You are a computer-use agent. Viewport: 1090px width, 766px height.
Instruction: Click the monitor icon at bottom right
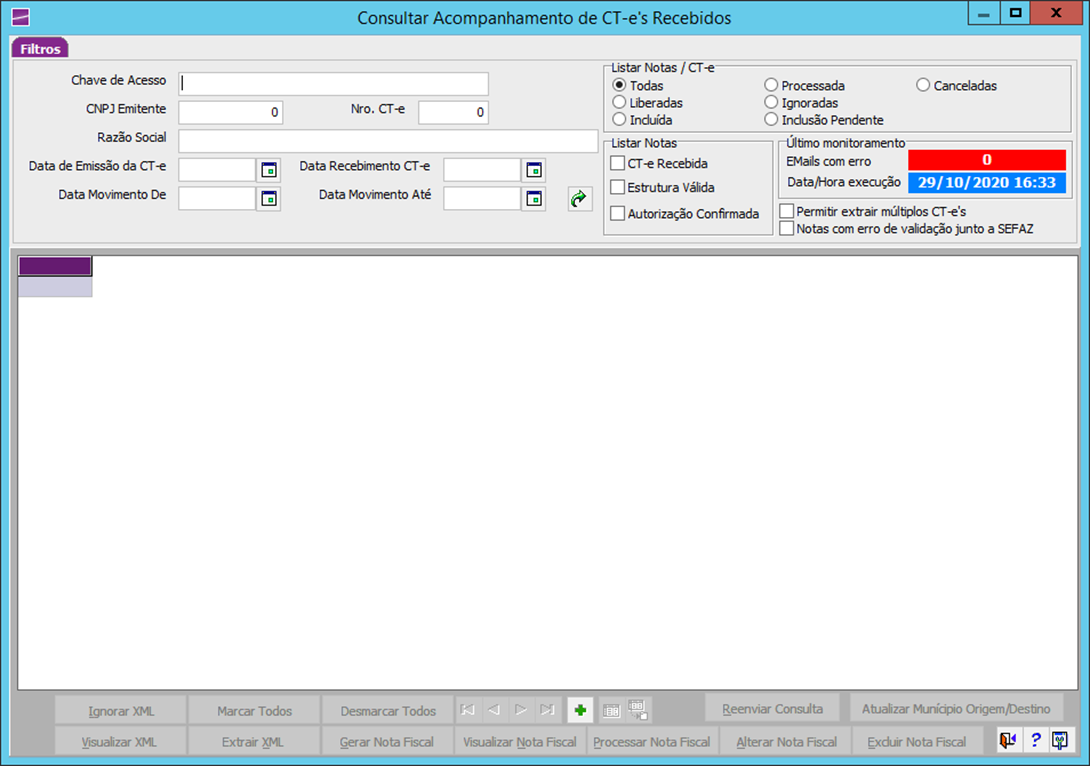coord(1060,741)
